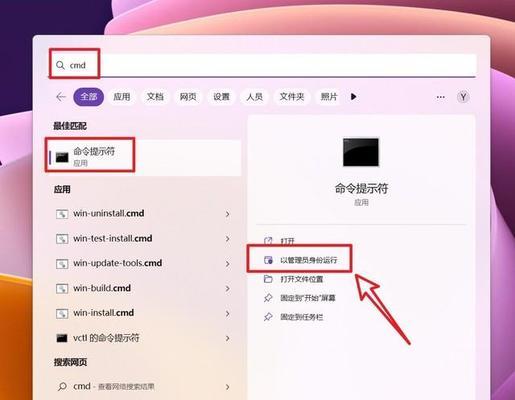
Task: Click the open file location folder icon
Action: coord(268,279)
